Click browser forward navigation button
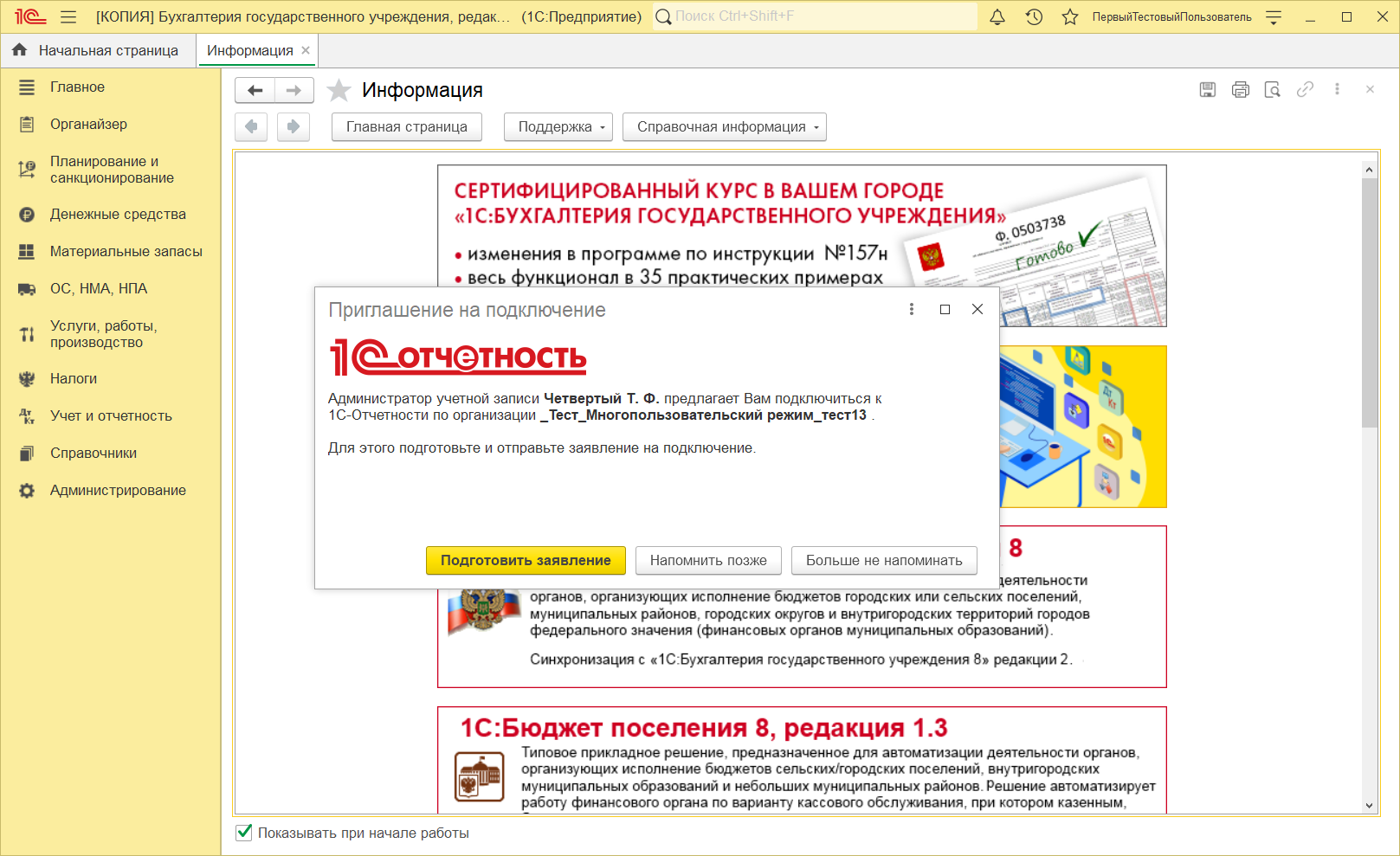Viewport: 1400px width, 856px height. (x=294, y=126)
